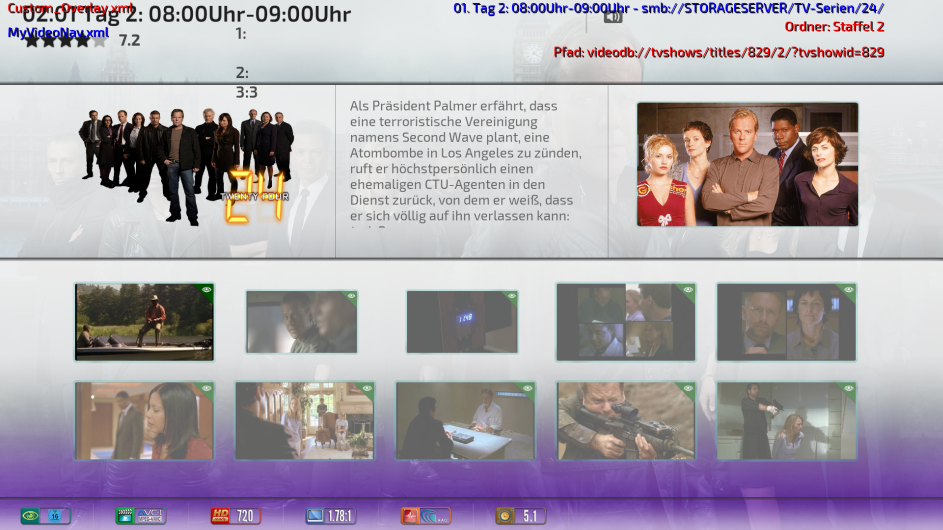Click the watched status eye flag in bottom bar
This screenshot has height=530, width=943.
tap(46, 516)
